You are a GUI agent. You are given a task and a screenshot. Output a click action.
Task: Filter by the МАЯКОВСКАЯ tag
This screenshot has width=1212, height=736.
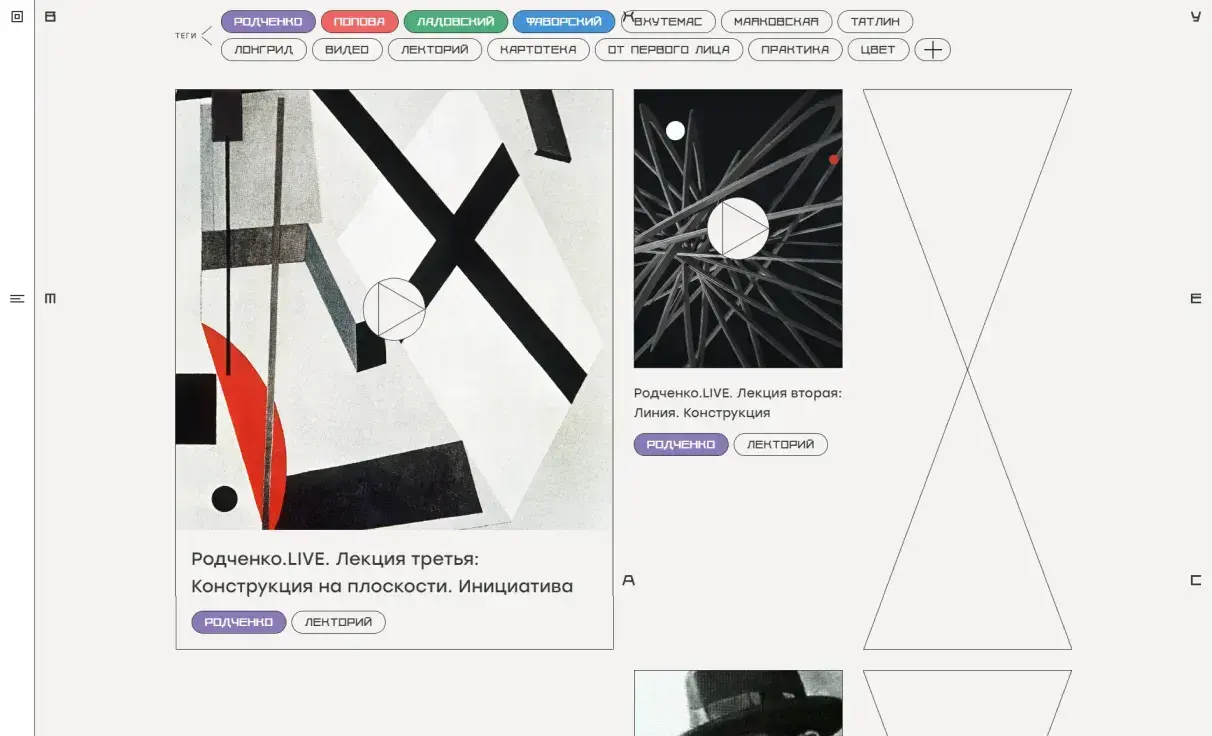pyautogui.click(x=776, y=21)
